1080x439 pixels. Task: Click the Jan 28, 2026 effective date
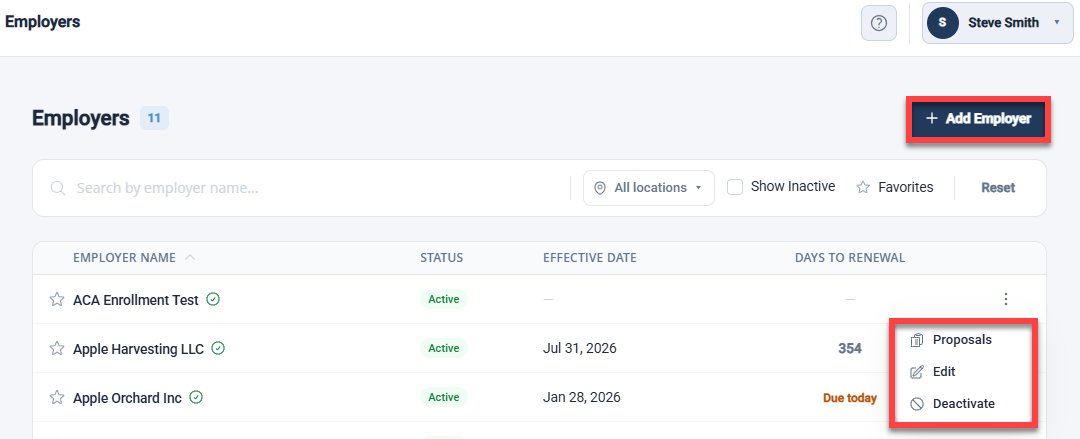pyautogui.click(x=581, y=398)
